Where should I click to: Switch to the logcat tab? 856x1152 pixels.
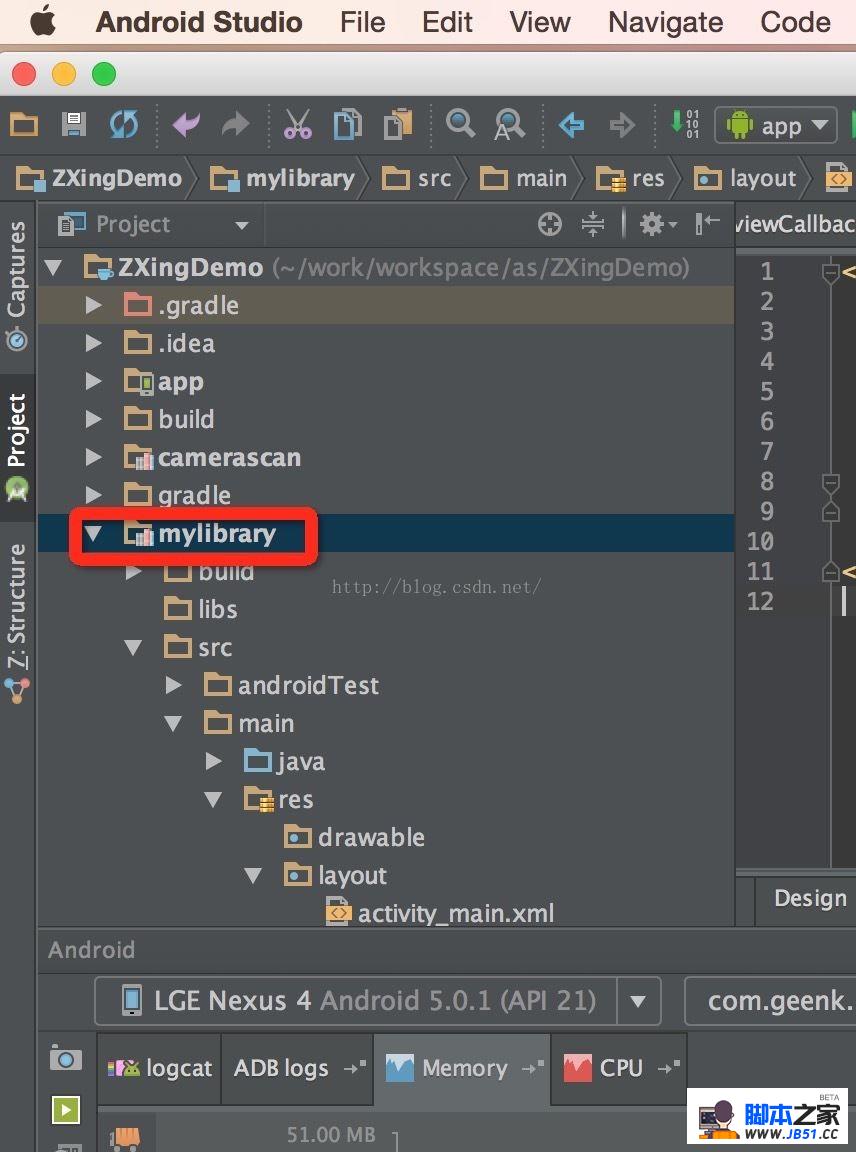click(x=159, y=1068)
